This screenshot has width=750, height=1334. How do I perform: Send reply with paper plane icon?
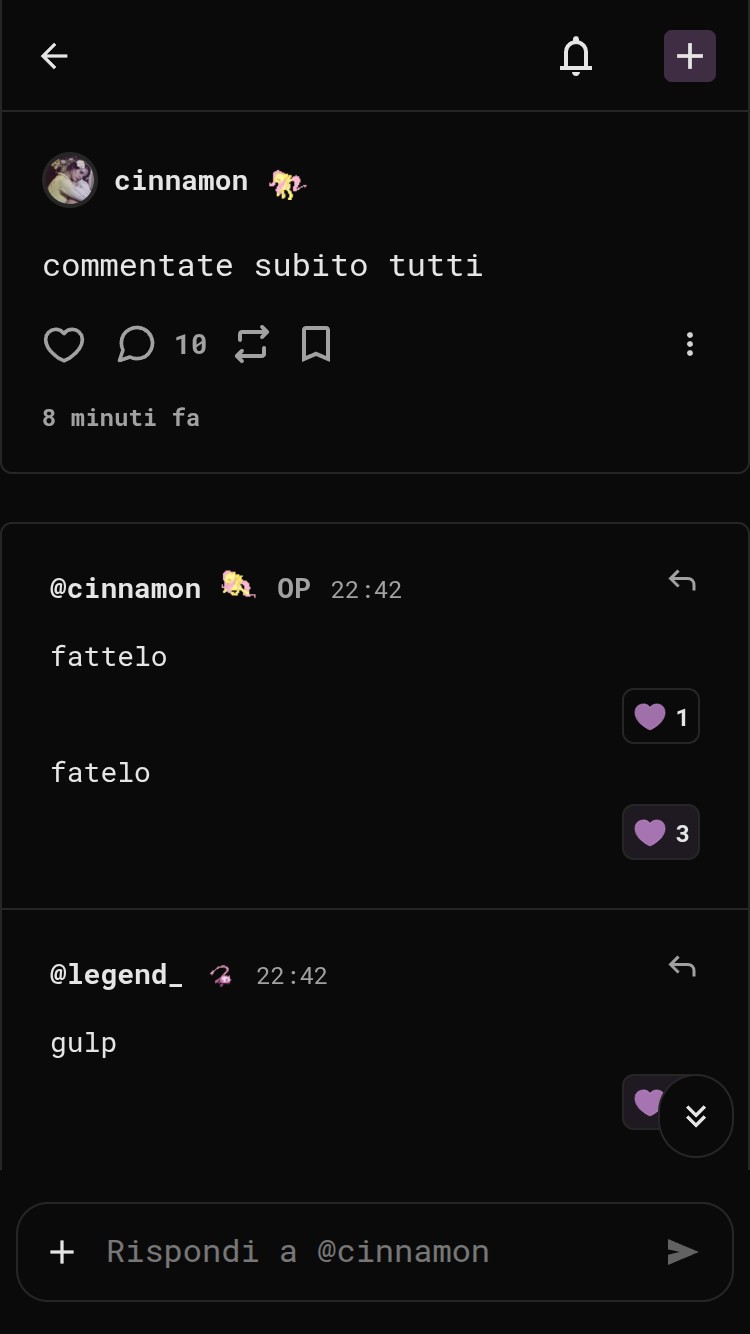point(682,1252)
